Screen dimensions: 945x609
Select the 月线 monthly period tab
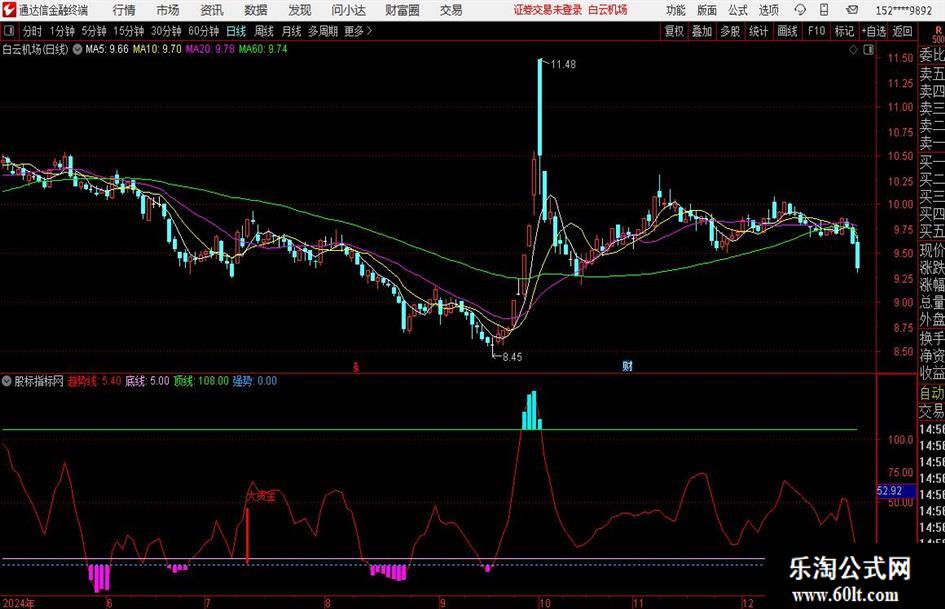292,31
